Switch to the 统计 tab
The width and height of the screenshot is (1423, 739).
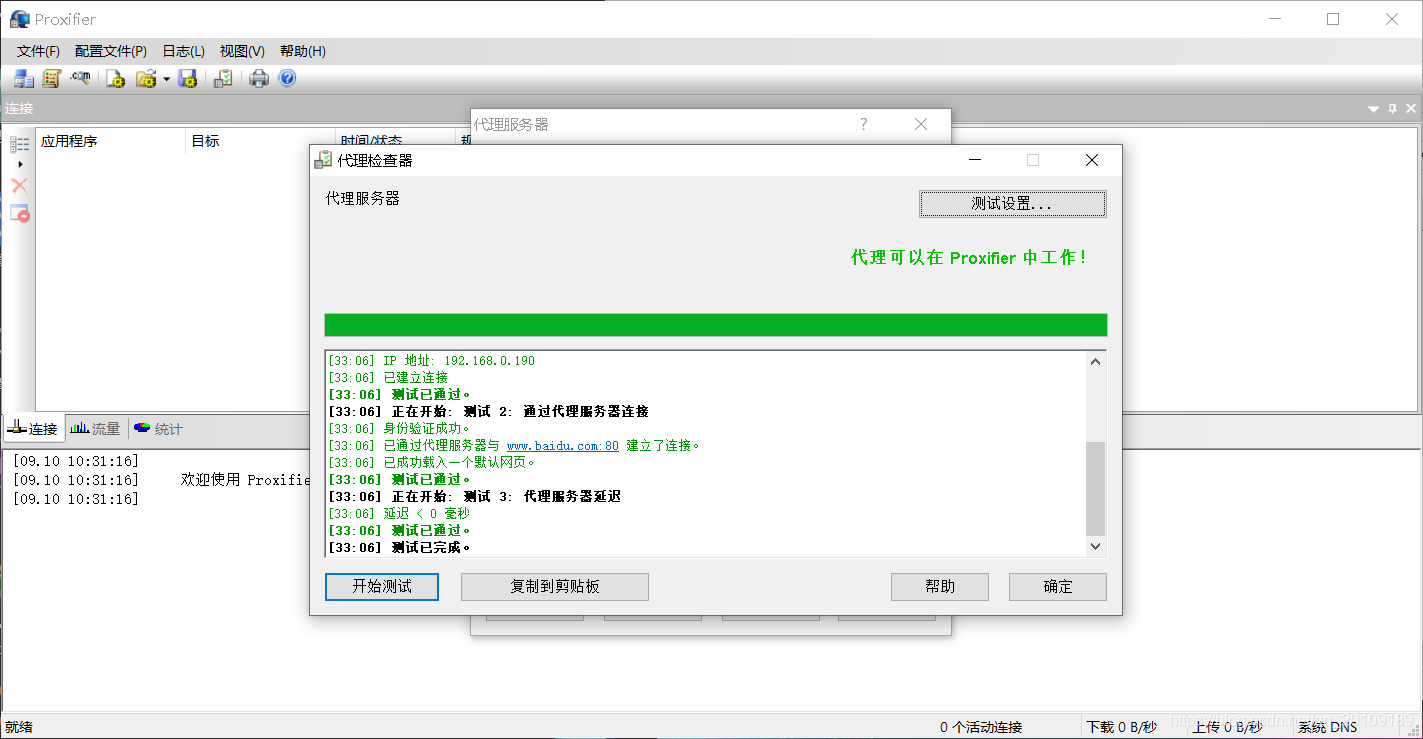click(x=159, y=429)
